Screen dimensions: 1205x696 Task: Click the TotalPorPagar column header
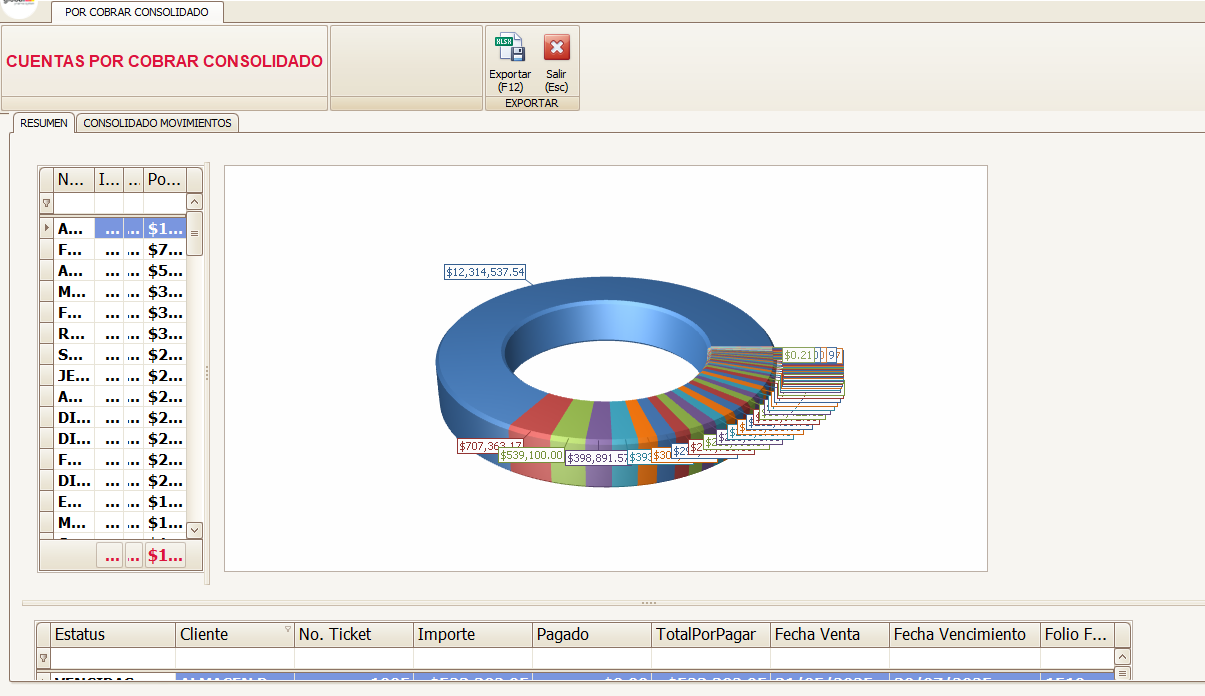point(710,634)
